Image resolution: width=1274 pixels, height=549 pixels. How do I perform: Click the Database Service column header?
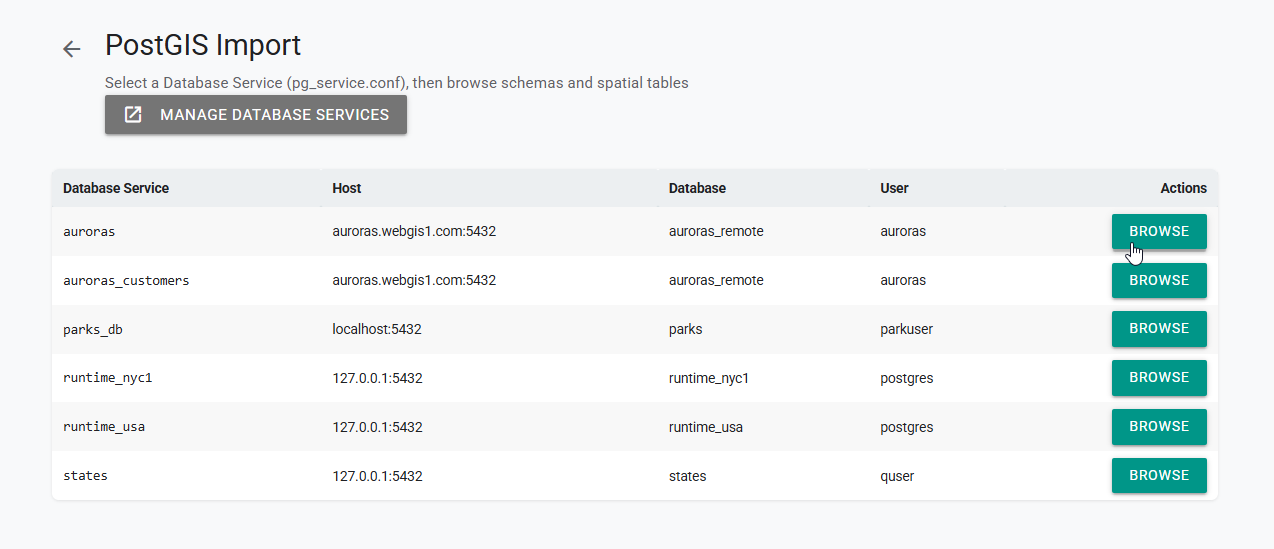(116, 188)
